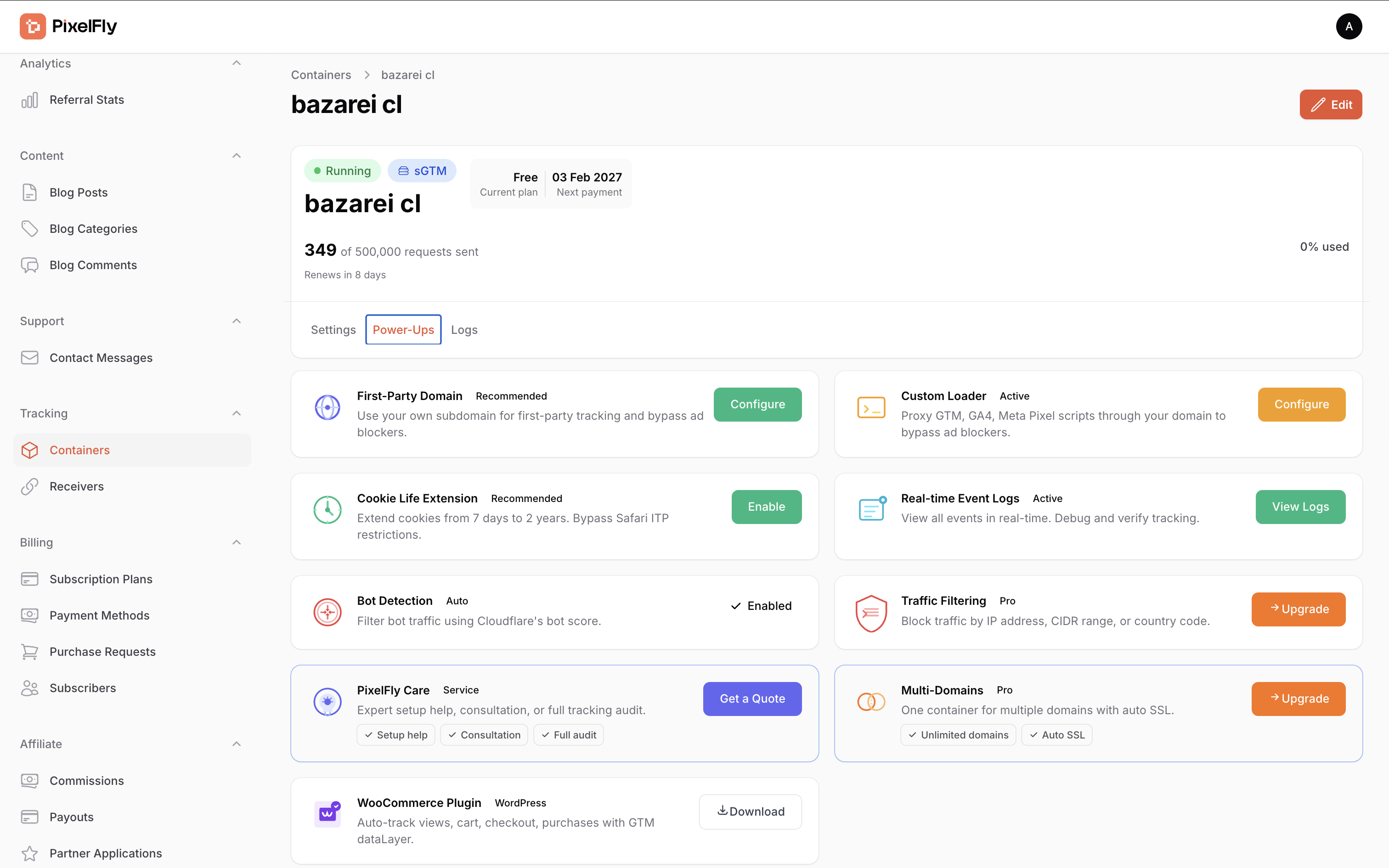Click the Containers cube icon
The height and width of the screenshot is (868, 1389).
click(29, 450)
